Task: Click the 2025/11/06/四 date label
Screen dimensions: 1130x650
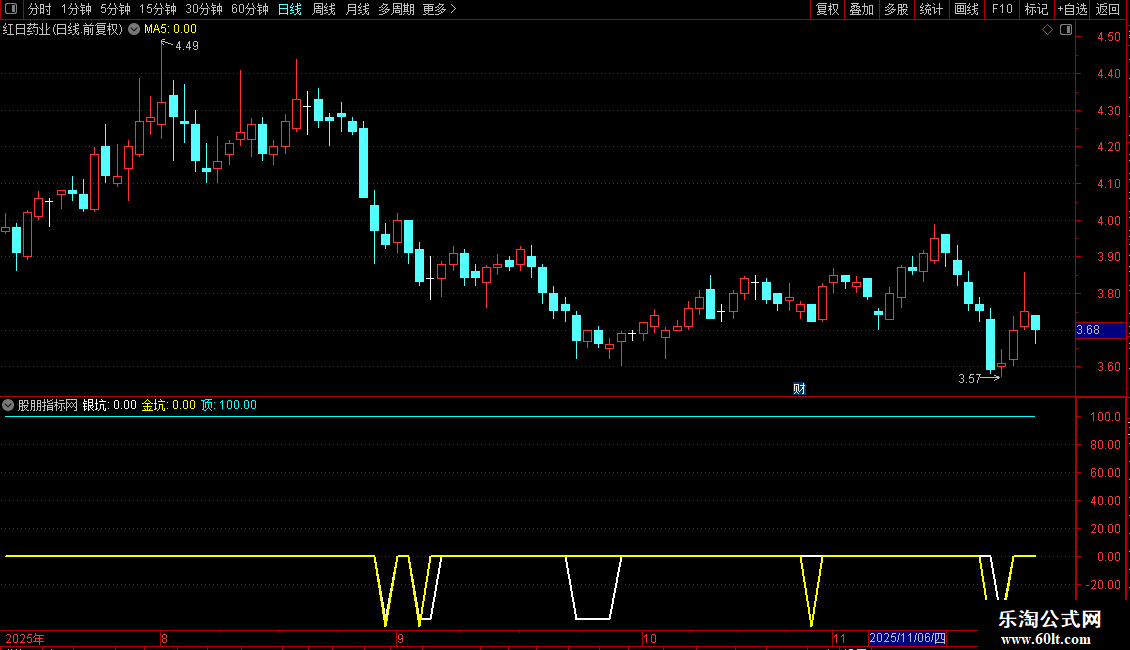Action: [907, 638]
